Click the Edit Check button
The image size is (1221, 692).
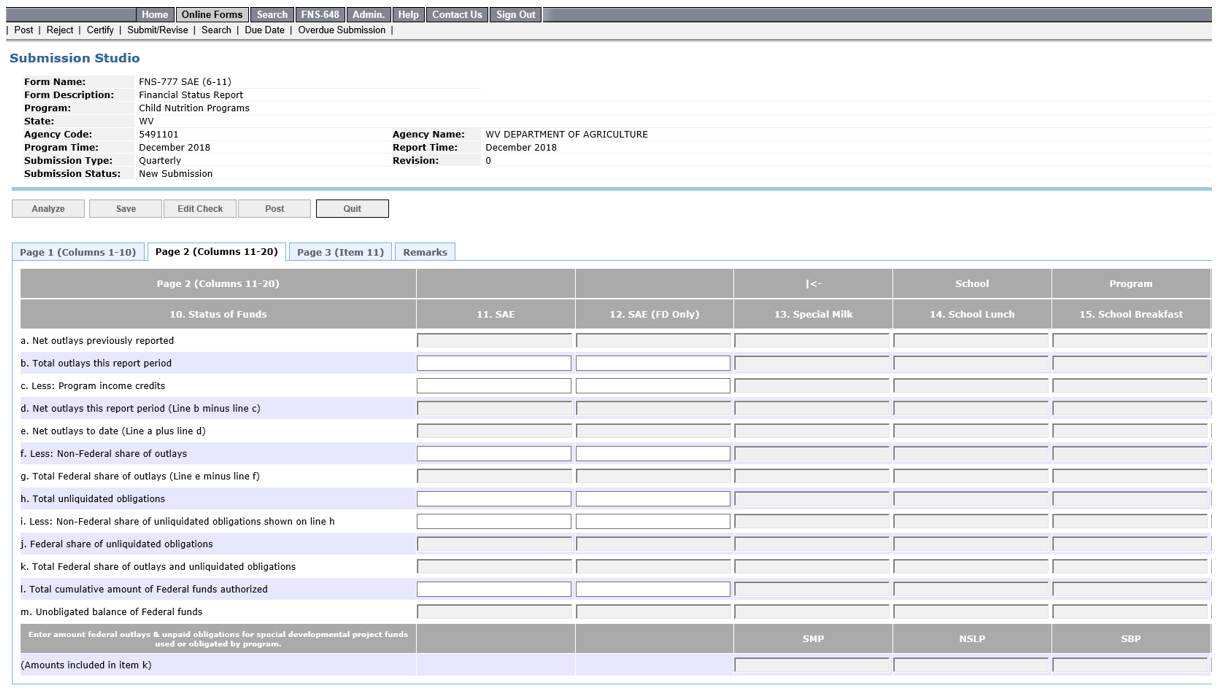pos(200,209)
